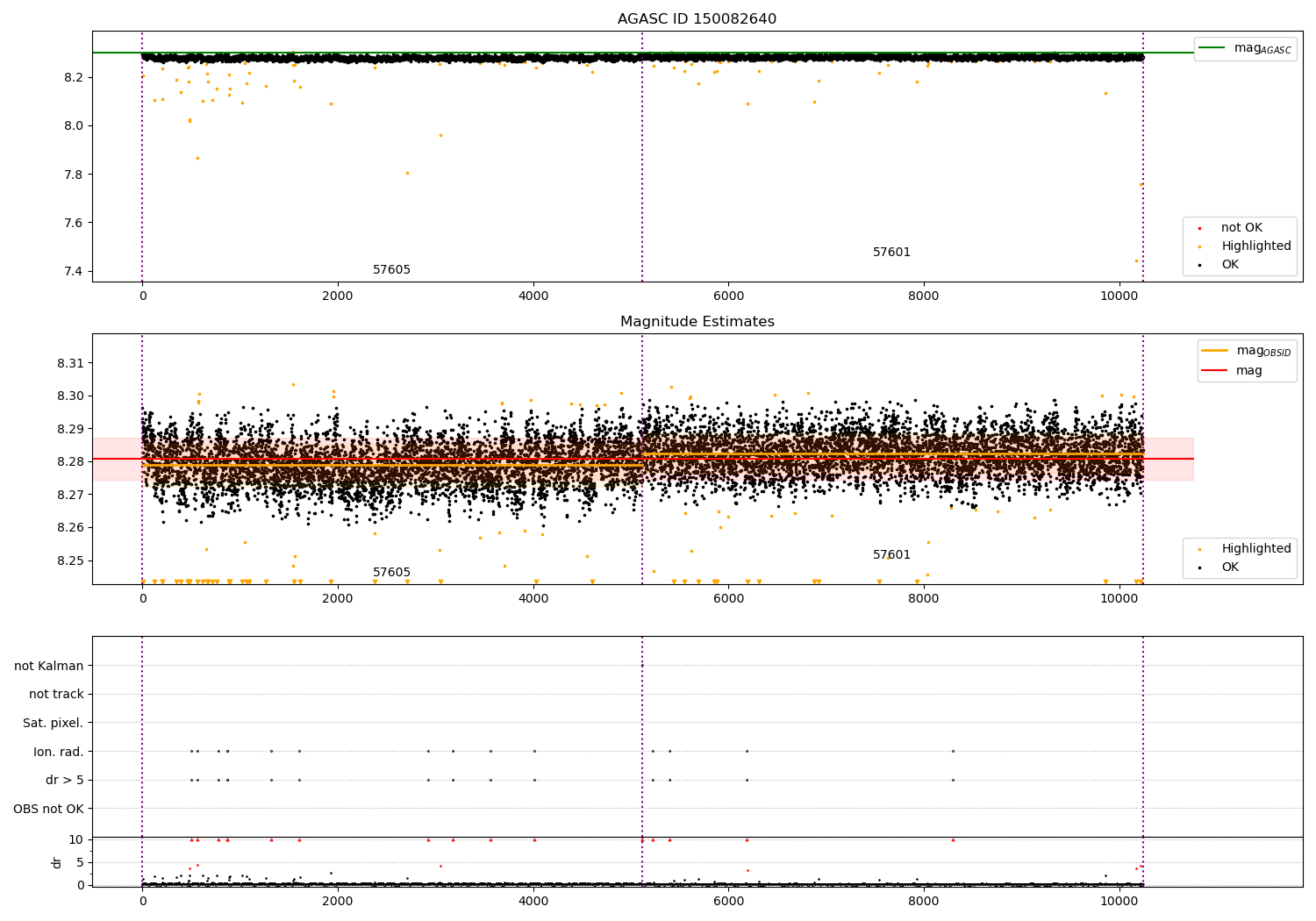Click the '8.27' y-tick label
Image resolution: width=1316 pixels, height=921 pixels.
70,496
